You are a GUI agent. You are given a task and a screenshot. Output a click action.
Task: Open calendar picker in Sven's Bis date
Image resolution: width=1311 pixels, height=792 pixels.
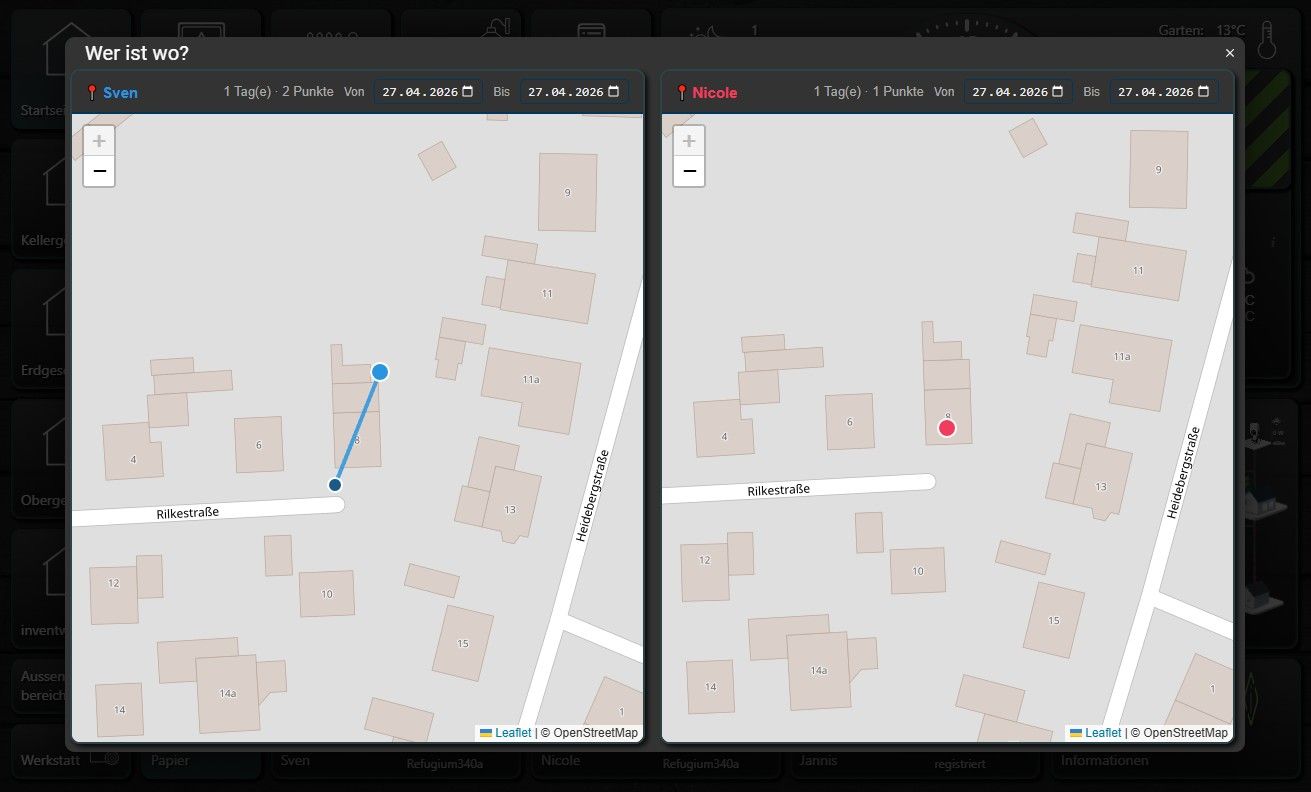(x=614, y=91)
